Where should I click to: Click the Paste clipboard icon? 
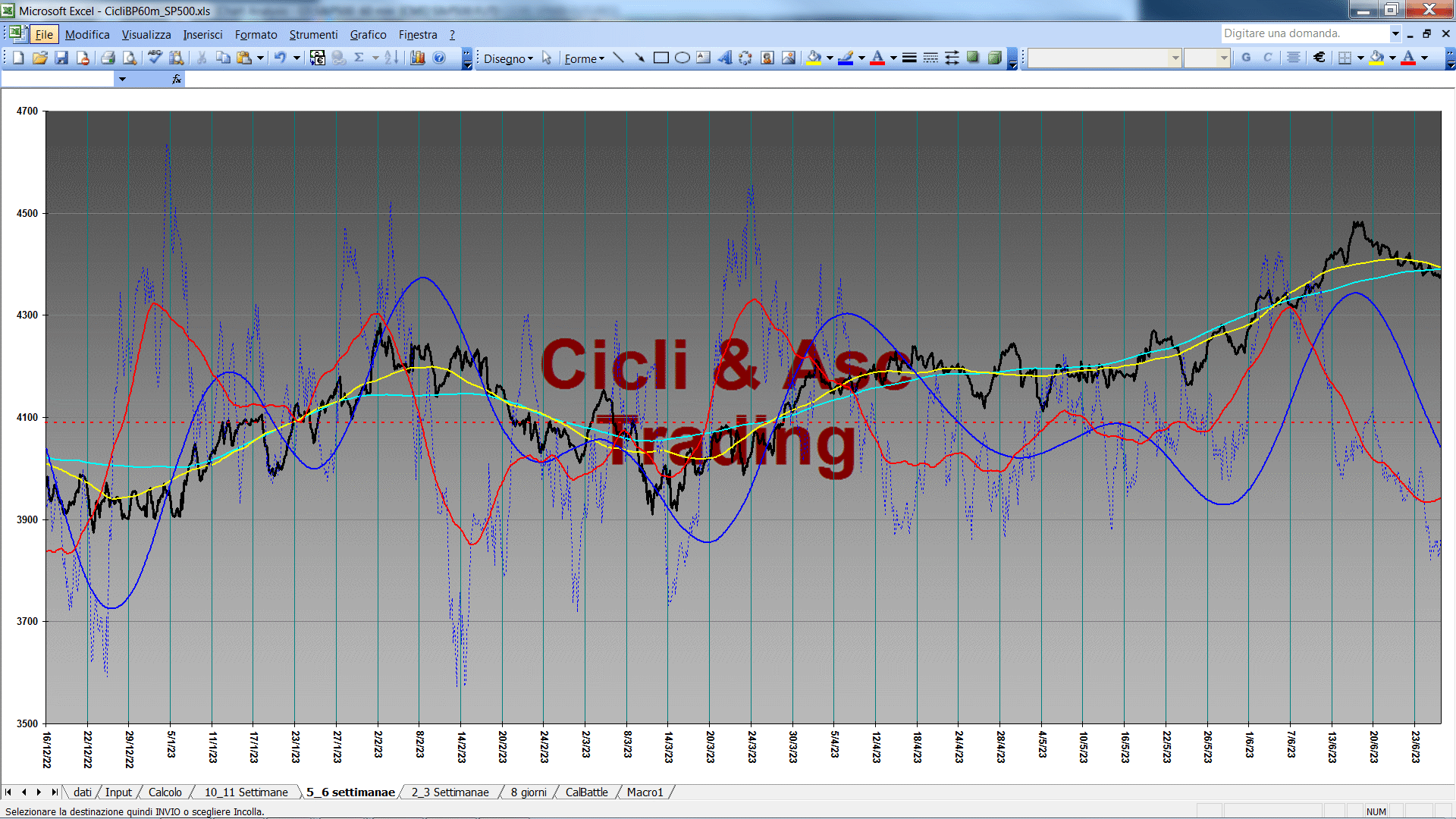tap(244, 58)
